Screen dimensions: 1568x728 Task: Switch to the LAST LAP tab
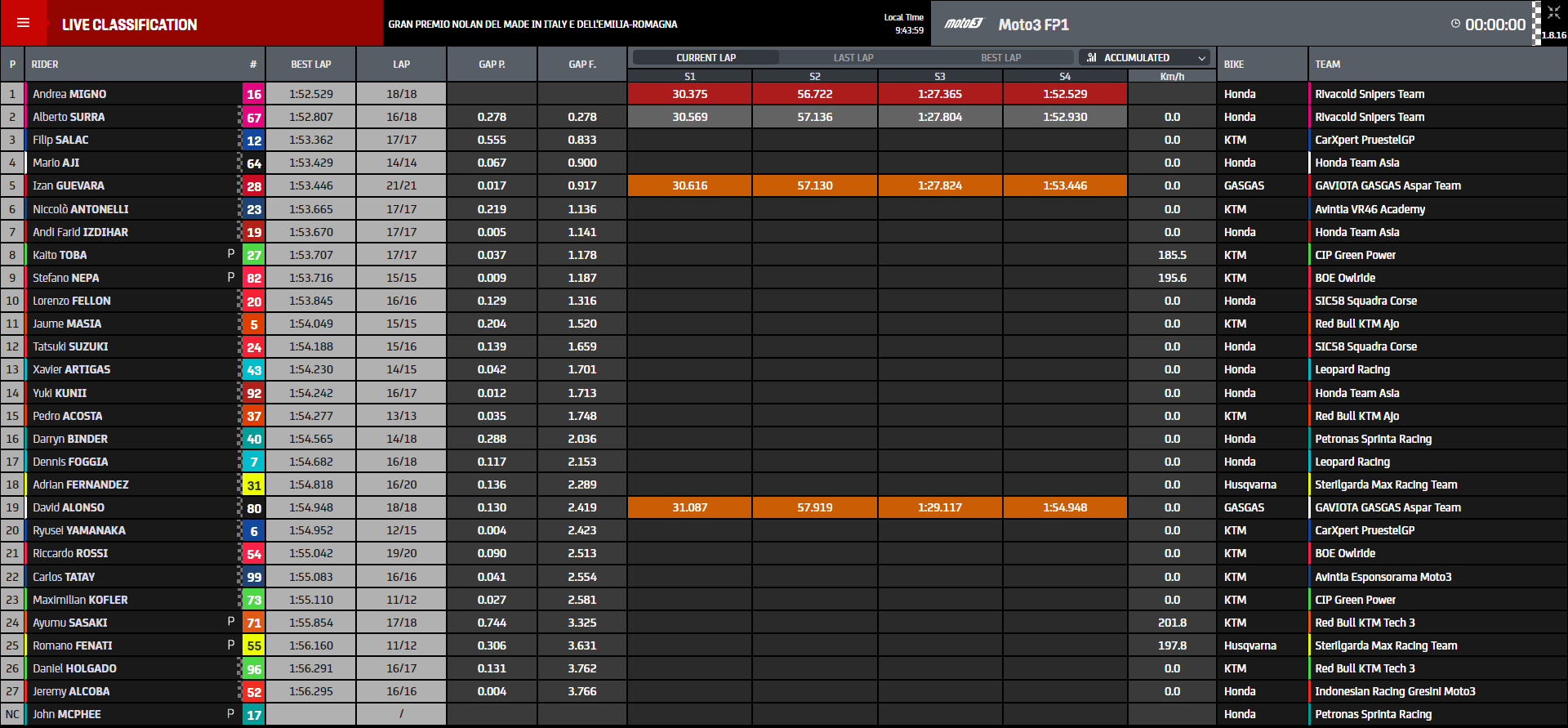click(x=853, y=57)
